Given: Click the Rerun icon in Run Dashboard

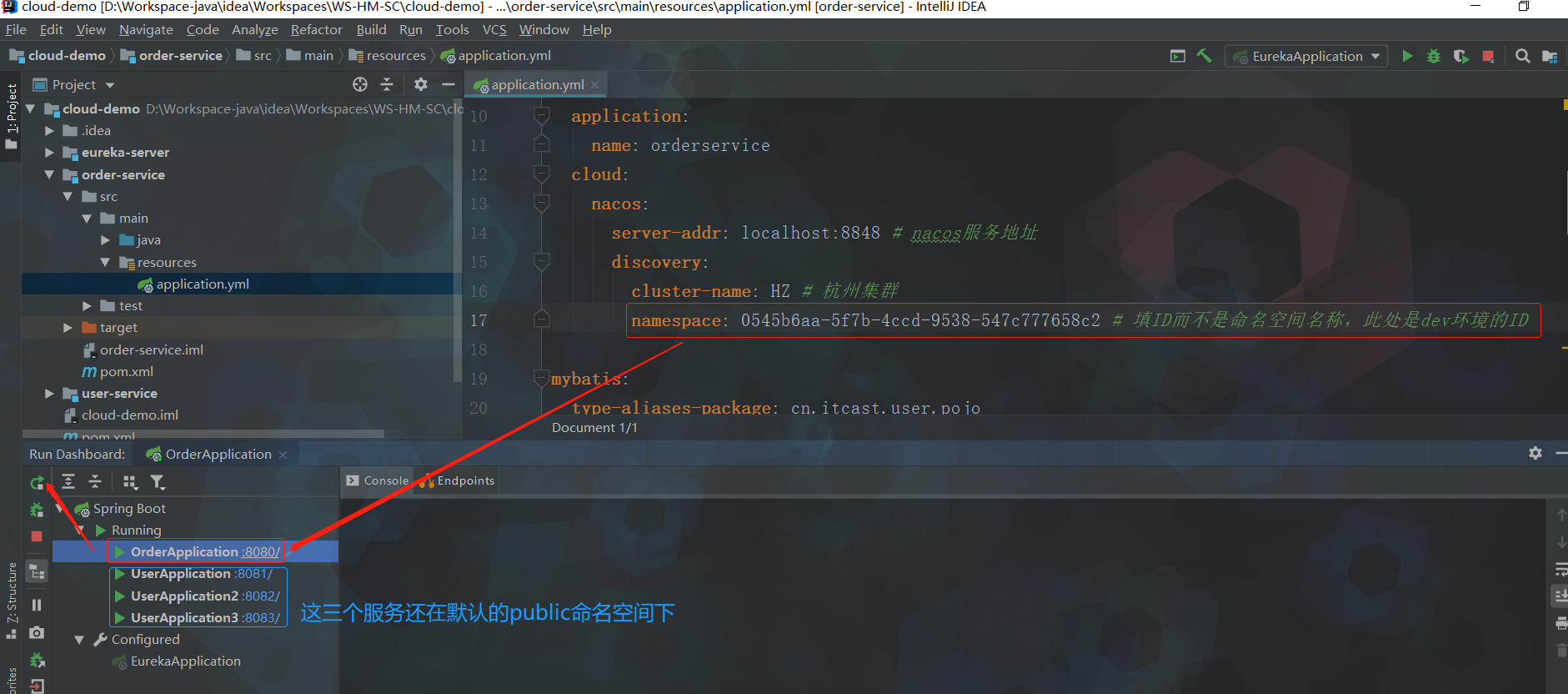Looking at the screenshot, I should tap(37, 482).
